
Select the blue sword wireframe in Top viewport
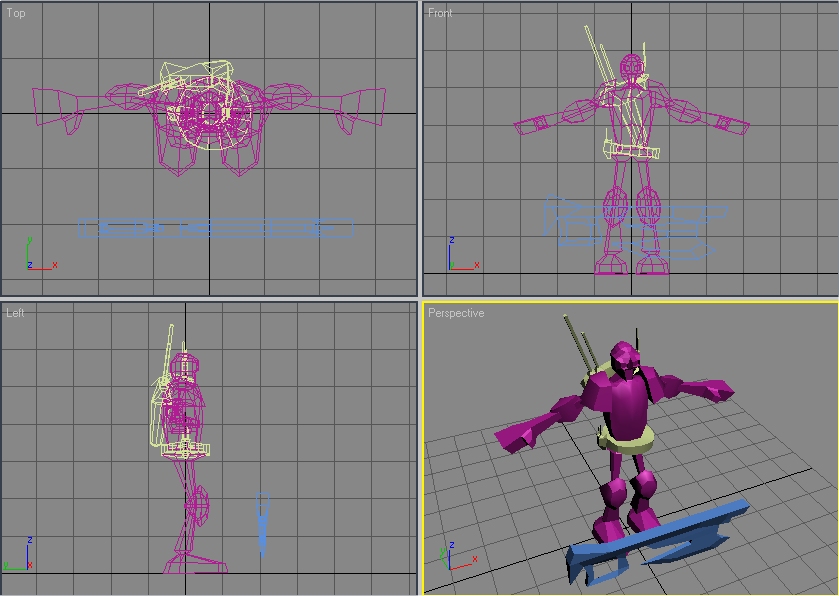[216, 228]
